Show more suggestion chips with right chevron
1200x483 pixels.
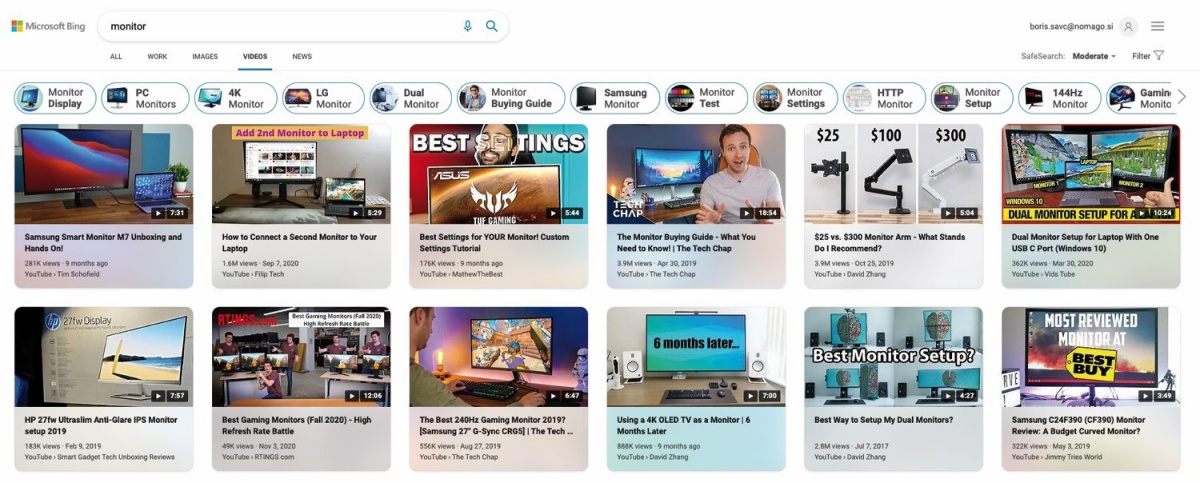[1181, 98]
